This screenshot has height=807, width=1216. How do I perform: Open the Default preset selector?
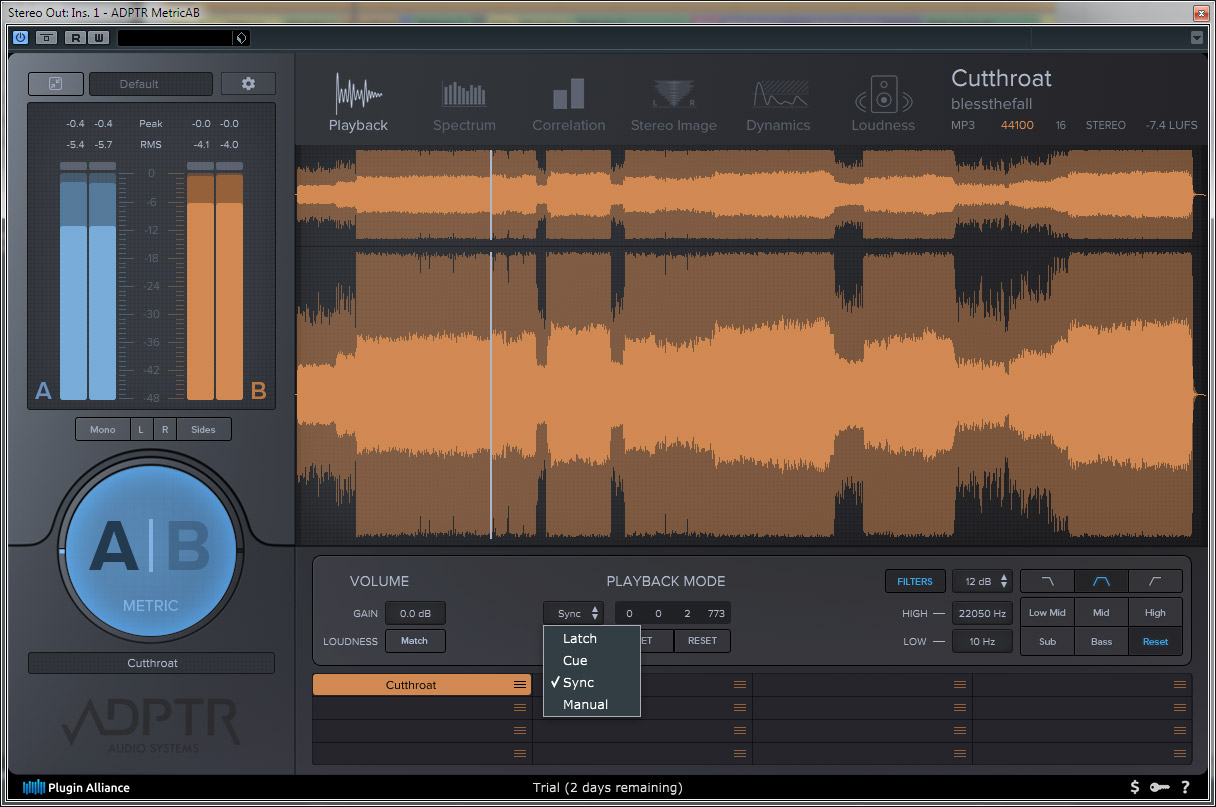coord(151,84)
